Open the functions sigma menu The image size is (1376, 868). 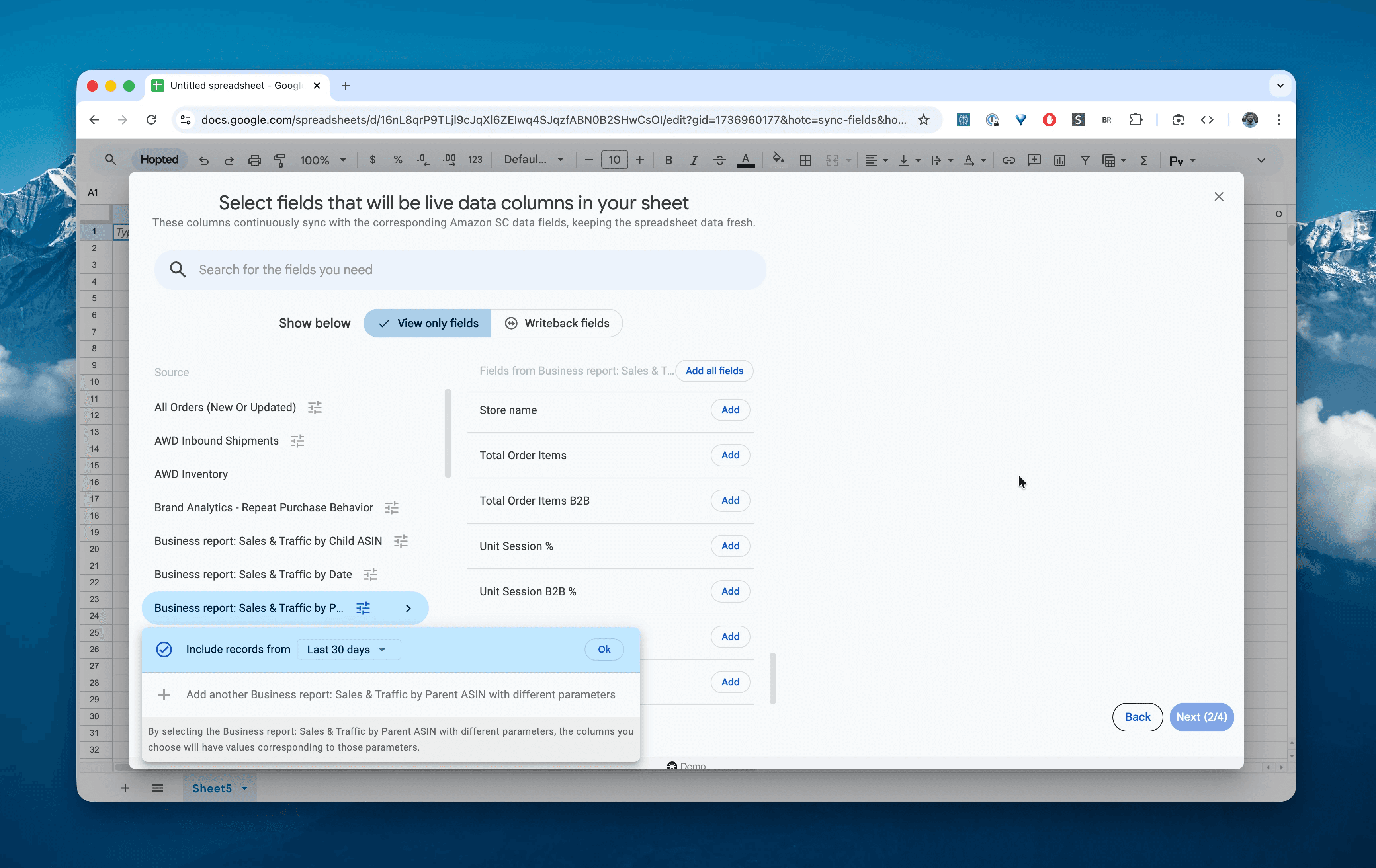click(1143, 160)
